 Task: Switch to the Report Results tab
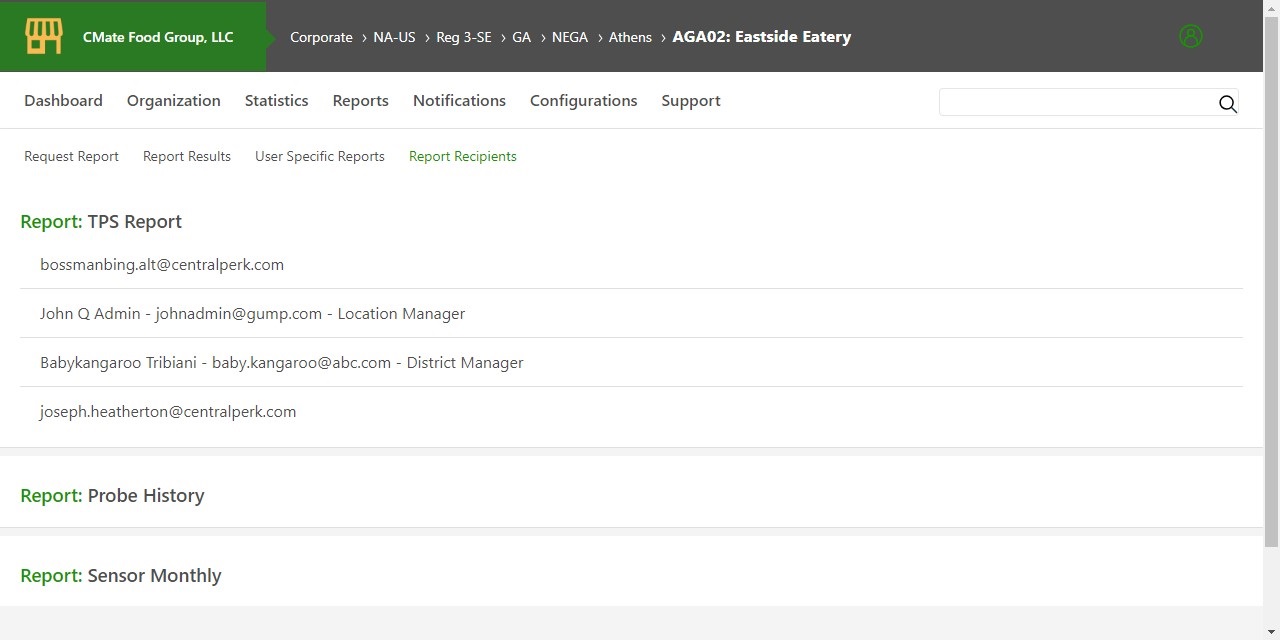[186, 156]
